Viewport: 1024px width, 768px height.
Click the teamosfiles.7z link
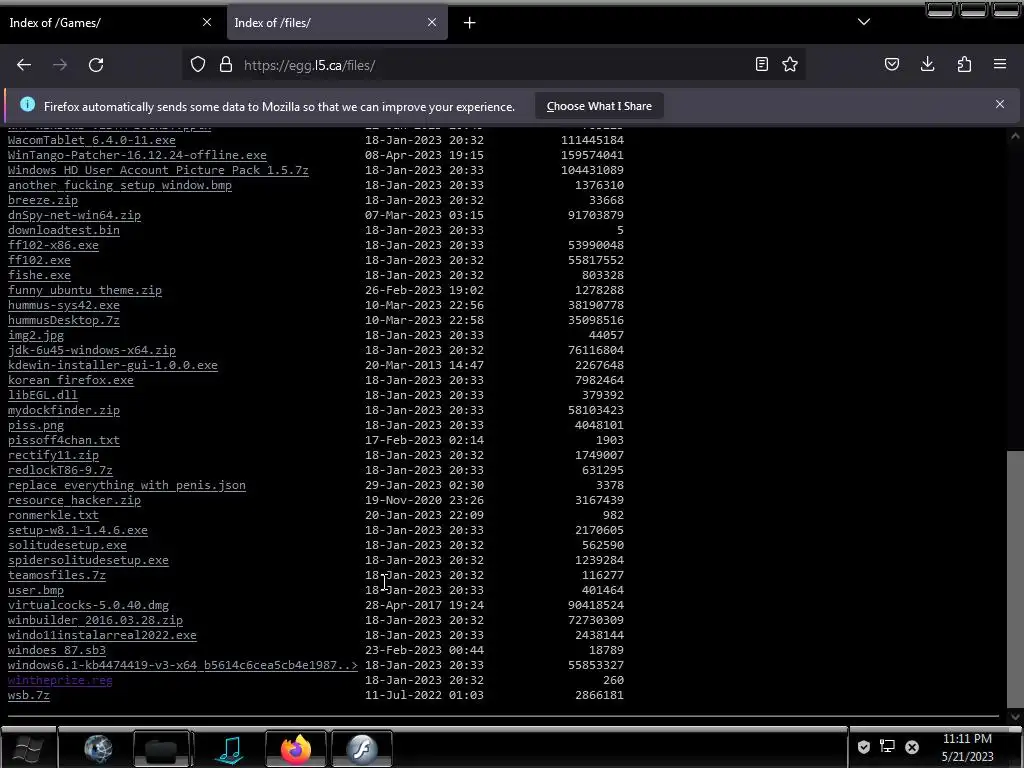click(57, 575)
